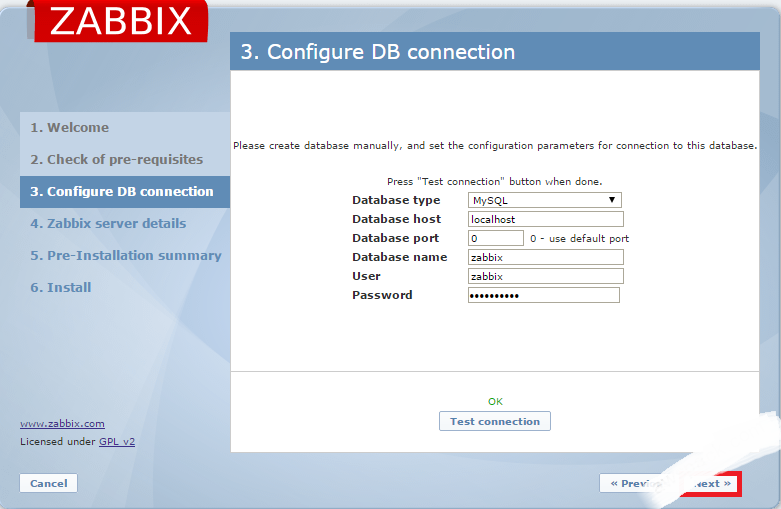Cancel the Zabbix installation
The width and height of the screenshot is (781, 509).
coord(48,484)
